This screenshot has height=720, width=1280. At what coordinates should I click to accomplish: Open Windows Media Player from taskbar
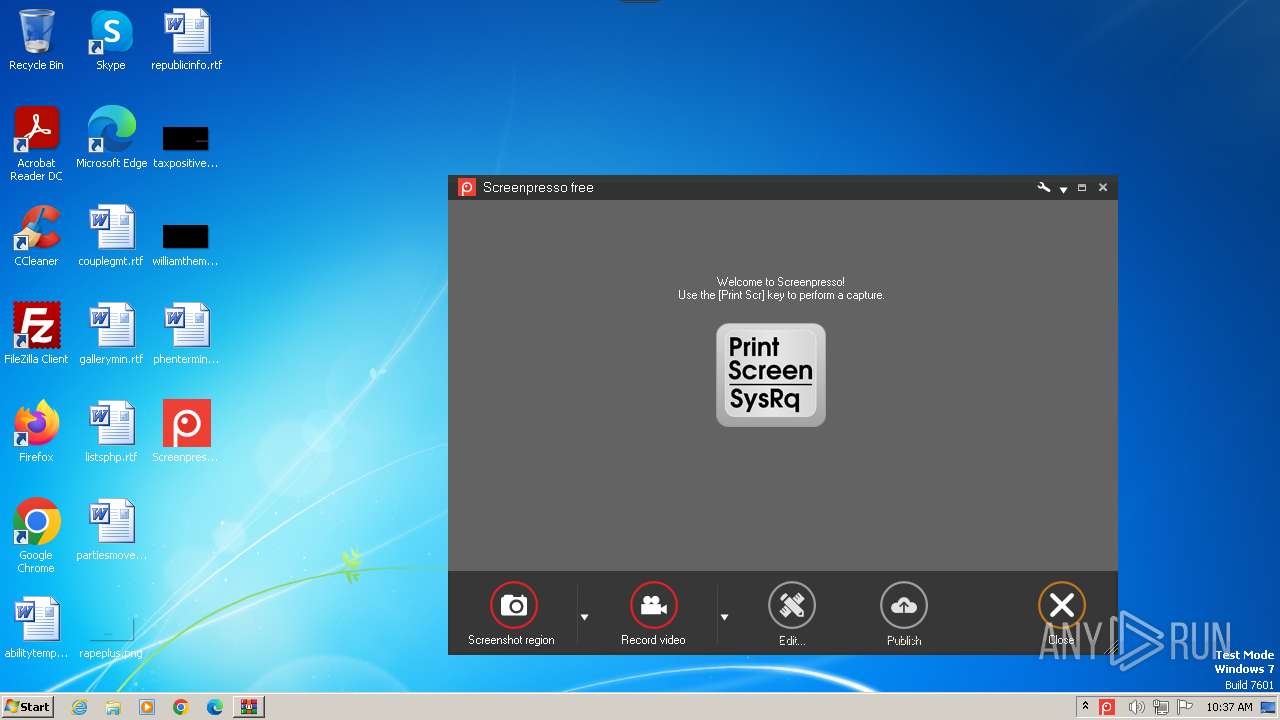pos(147,707)
